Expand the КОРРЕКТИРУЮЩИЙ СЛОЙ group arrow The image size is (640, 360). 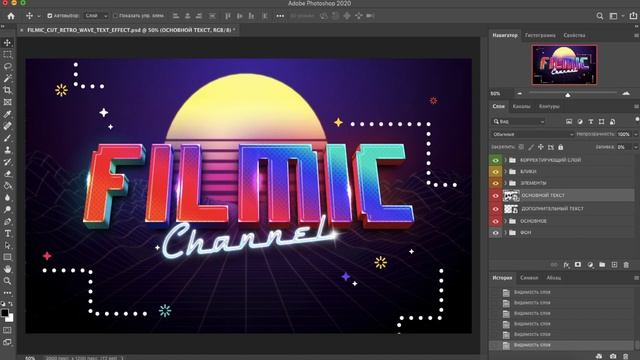506,160
